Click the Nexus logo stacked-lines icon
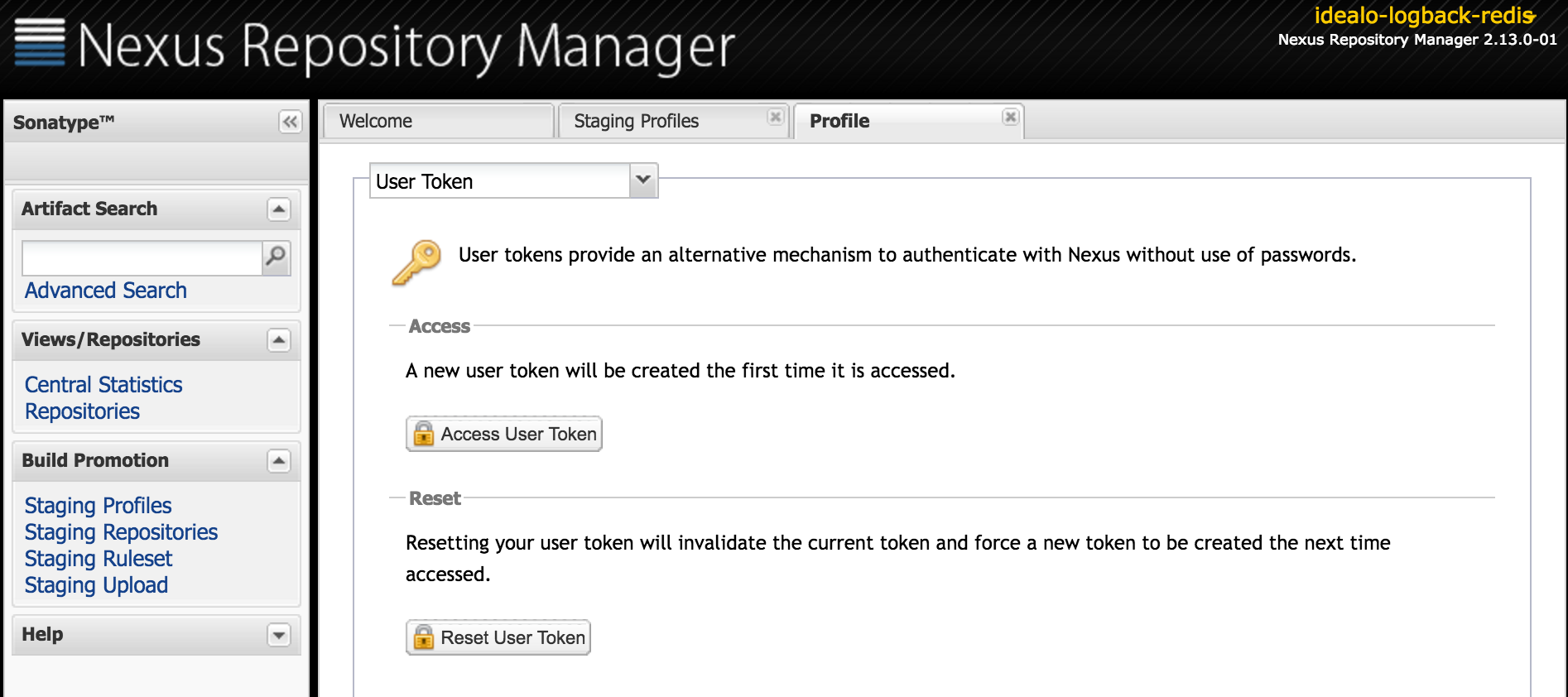This screenshot has height=697, width=1568. pyautogui.click(x=40, y=42)
